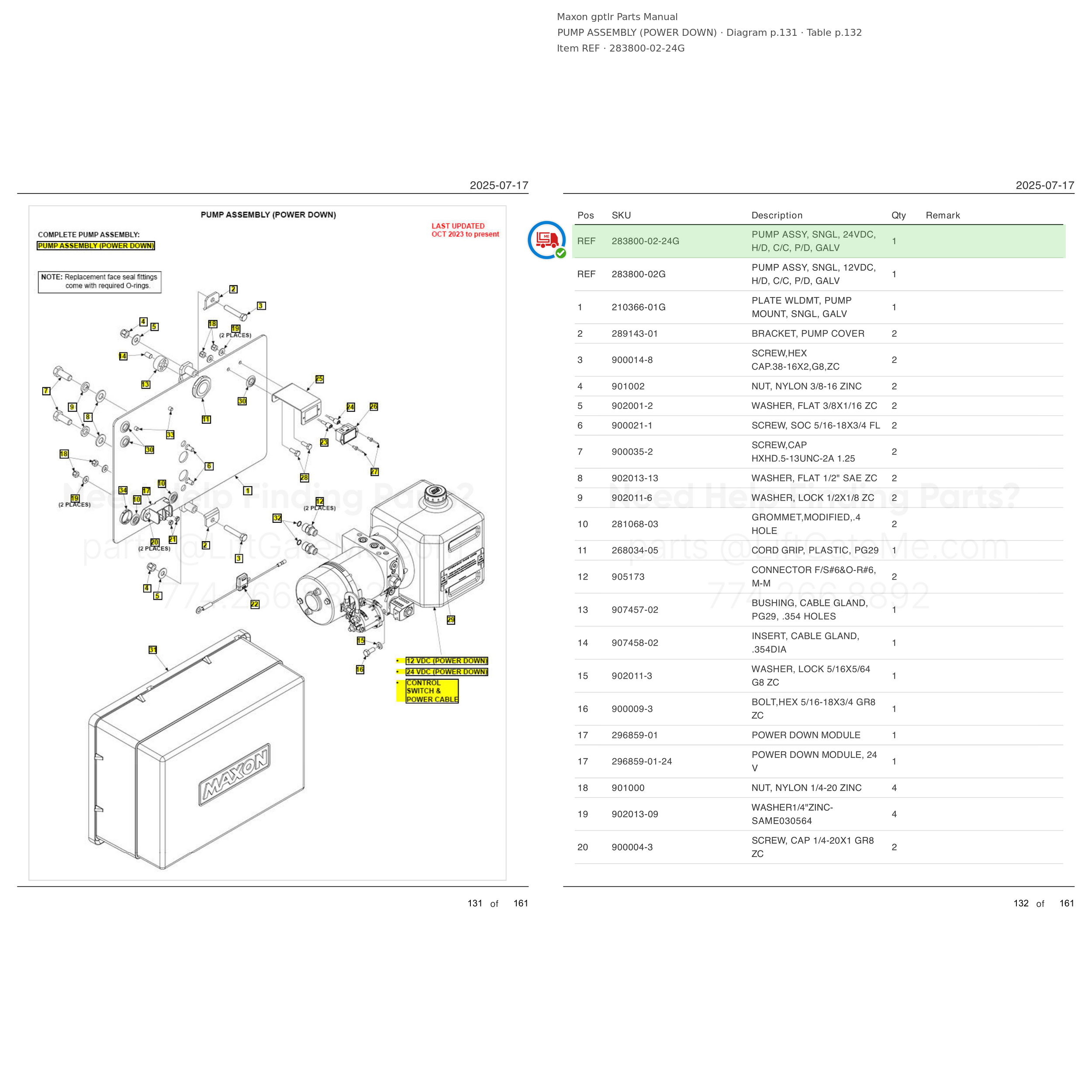Click the SKU column header
This screenshot has width=1092, height=1092.
(x=621, y=215)
